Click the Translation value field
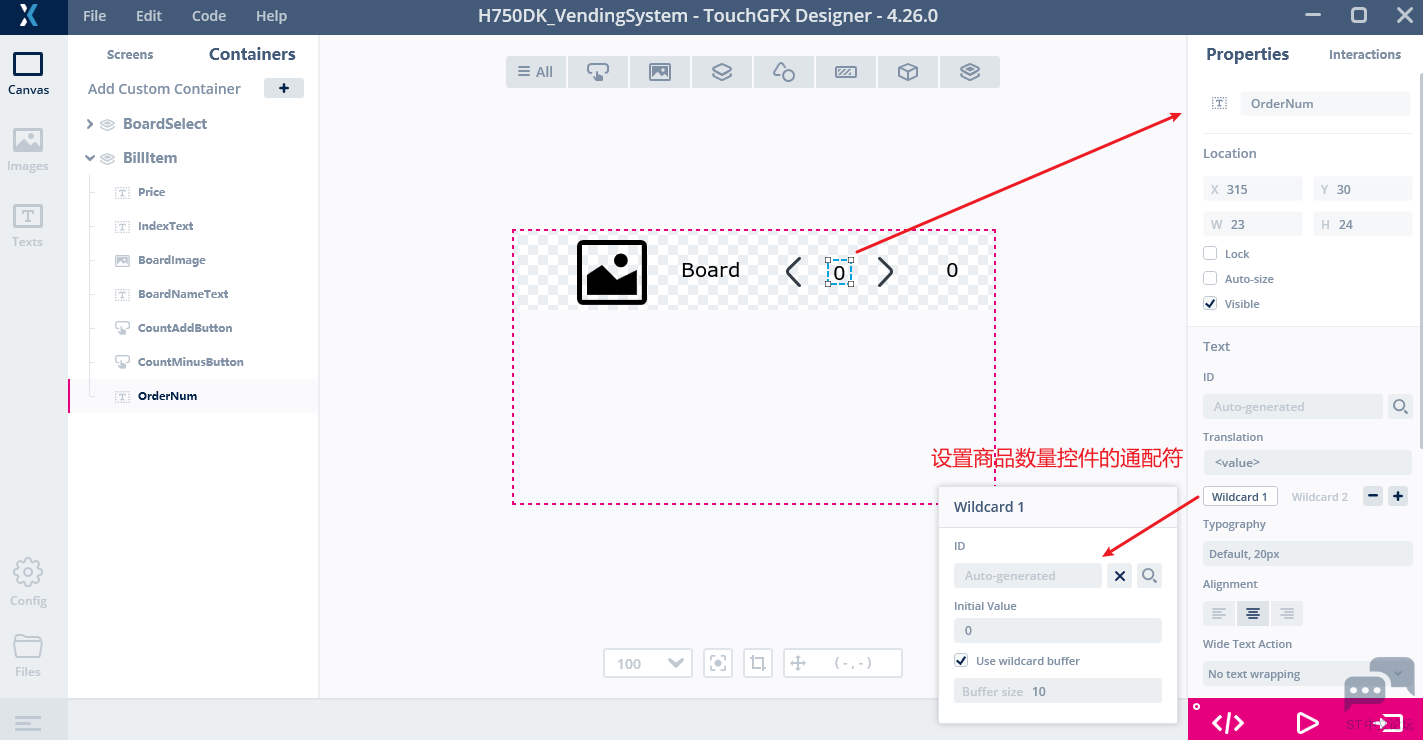 tap(1308, 463)
